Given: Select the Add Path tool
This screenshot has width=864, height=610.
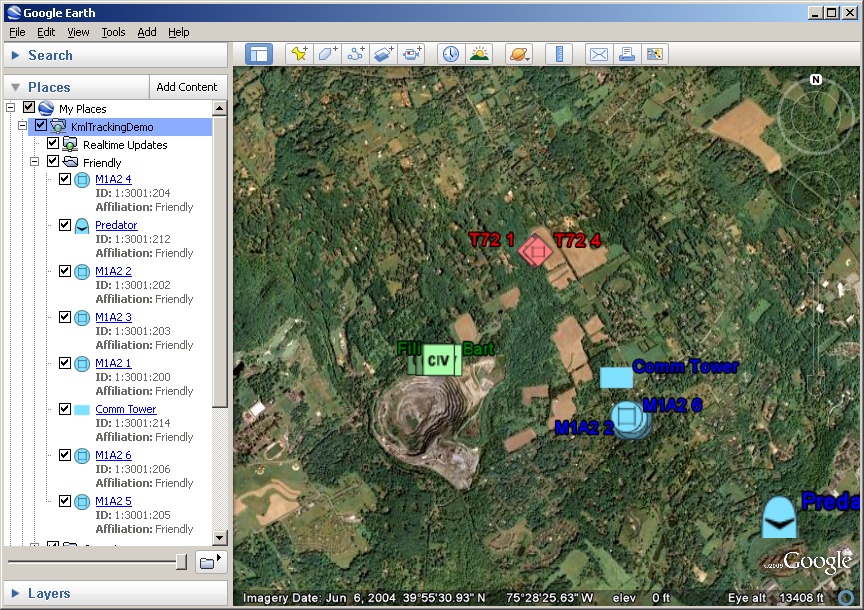Looking at the screenshot, I should (x=355, y=54).
